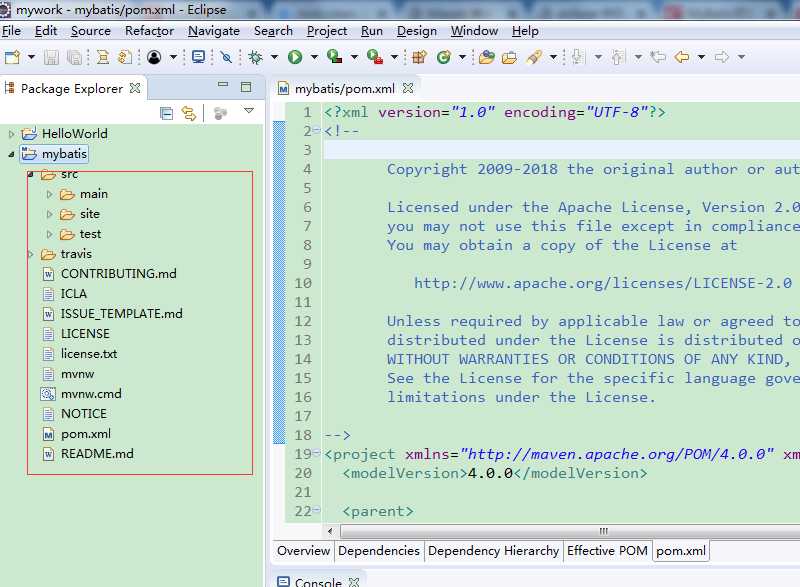This screenshot has height=587, width=800.
Task: Open Package Explorer View Menu triangle
Action: [x=248, y=111]
